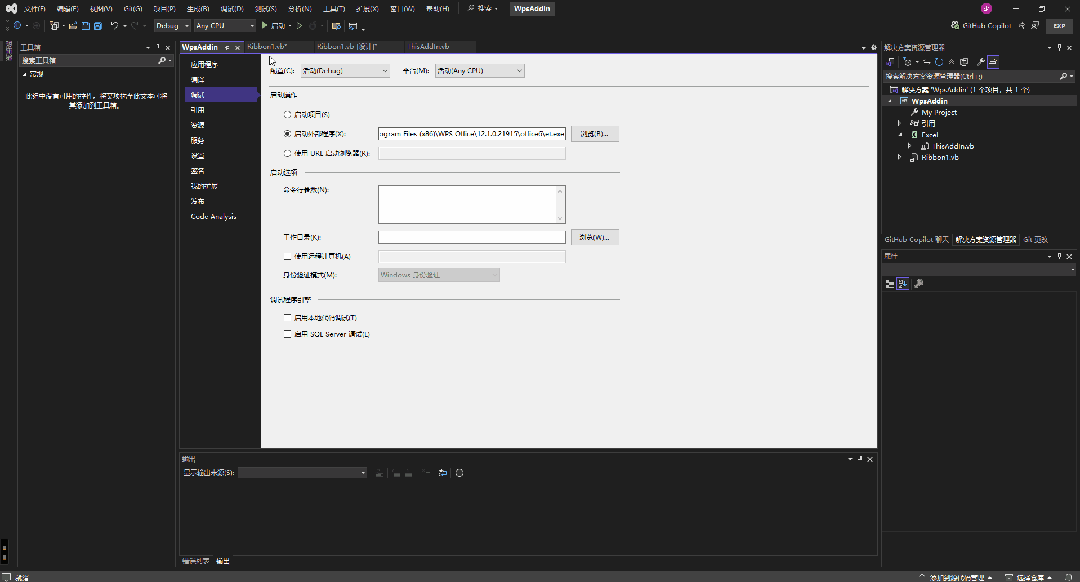
Task: Open the show output from dropdown
Action: point(302,472)
